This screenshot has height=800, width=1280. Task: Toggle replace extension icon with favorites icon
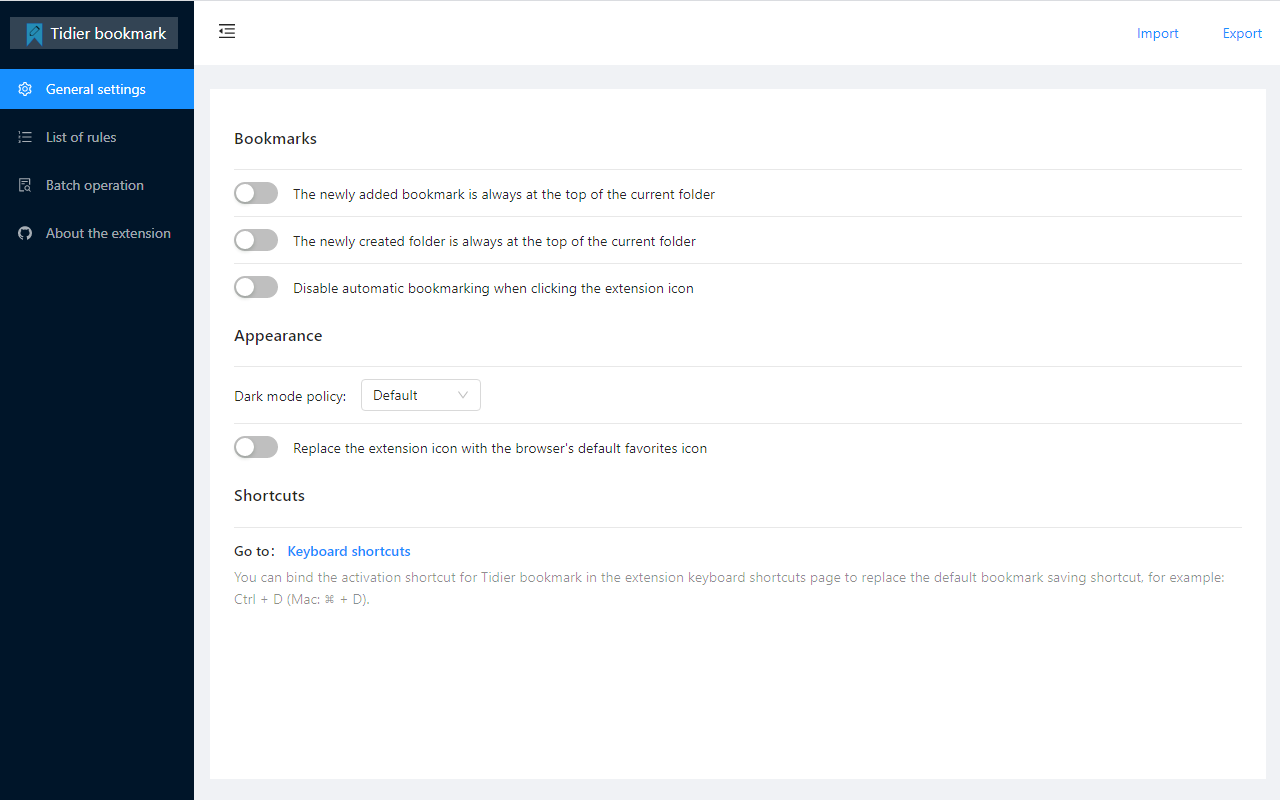click(x=256, y=447)
